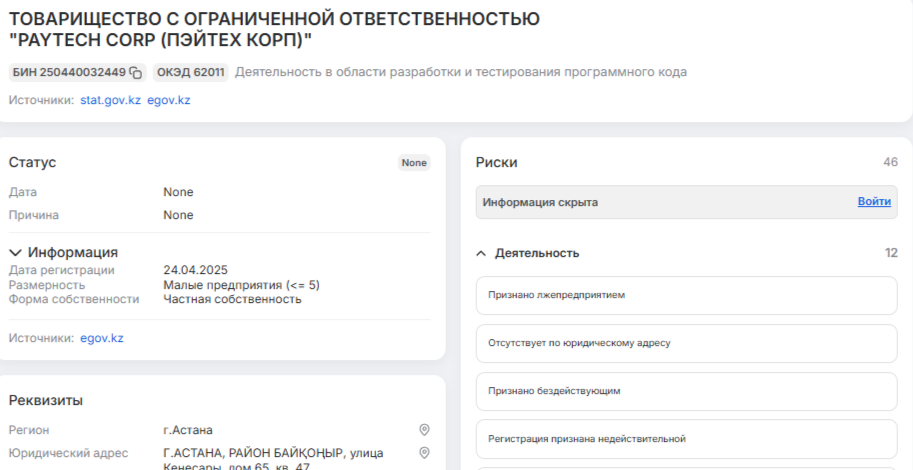The width and height of the screenshot is (913, 470).
Task: Click the ОКЭД 62011 badge
Action: point(190,72)
